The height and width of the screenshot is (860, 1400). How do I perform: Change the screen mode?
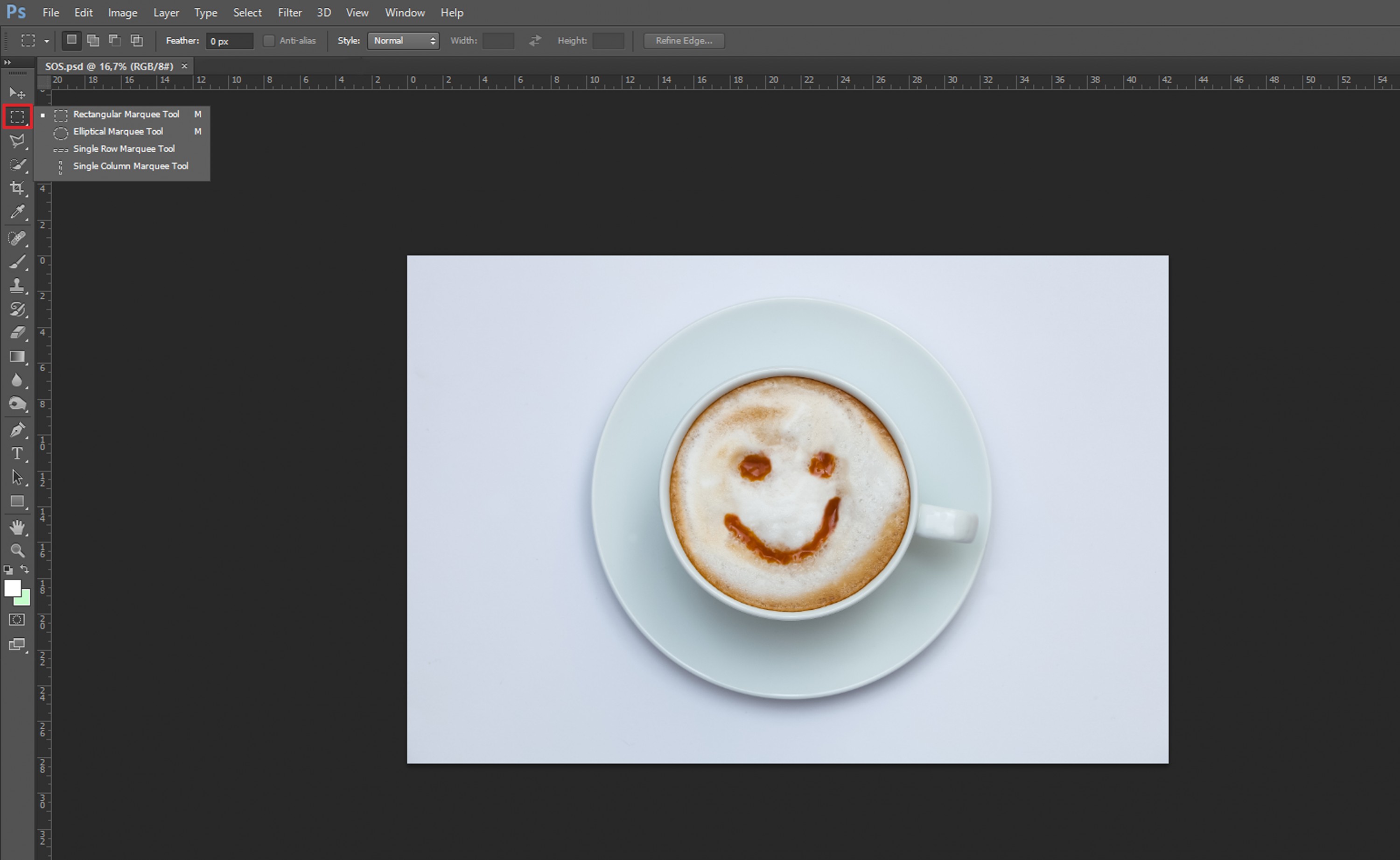click(x=17, y=644)
